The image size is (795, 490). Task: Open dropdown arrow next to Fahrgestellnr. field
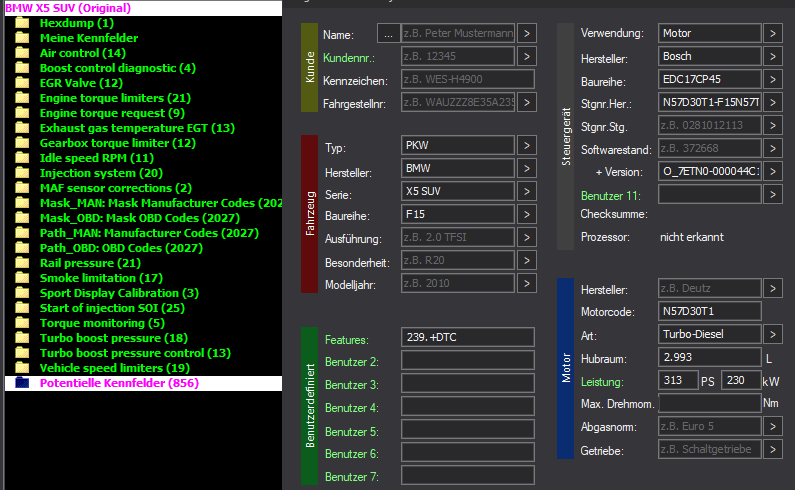527,102
